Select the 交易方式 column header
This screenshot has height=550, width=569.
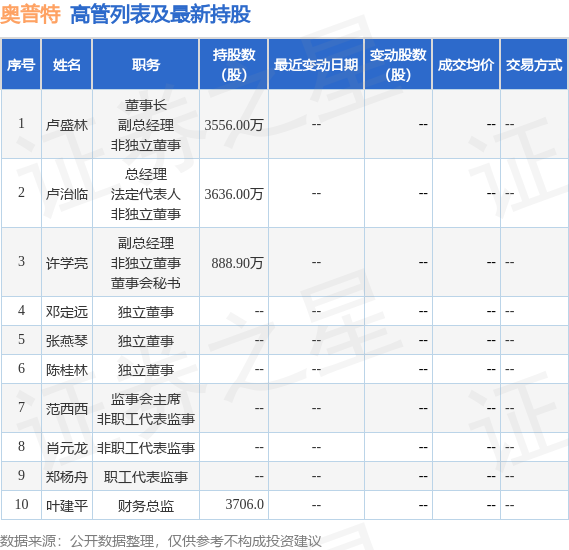click(534, 65)
